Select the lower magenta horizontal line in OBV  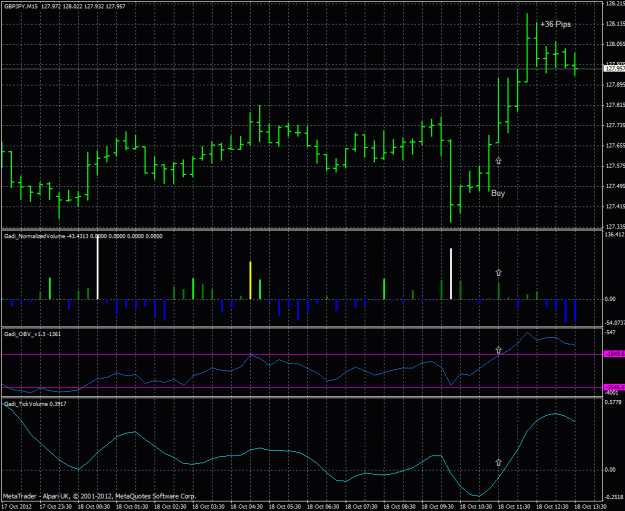(x=301, y=387)
